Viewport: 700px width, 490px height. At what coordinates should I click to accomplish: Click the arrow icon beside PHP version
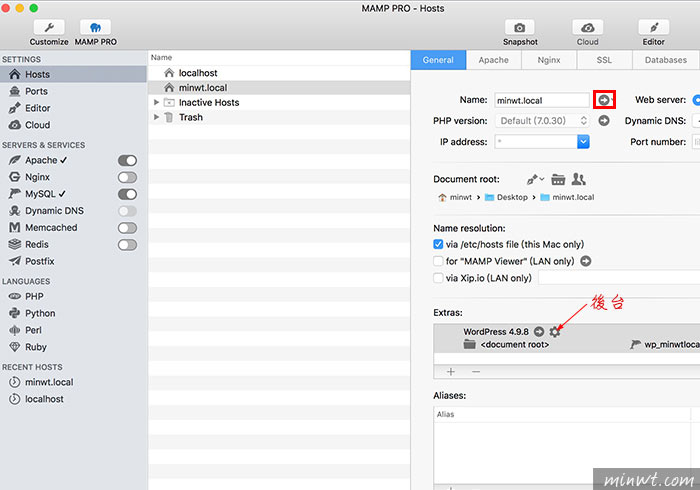(604, 120)
